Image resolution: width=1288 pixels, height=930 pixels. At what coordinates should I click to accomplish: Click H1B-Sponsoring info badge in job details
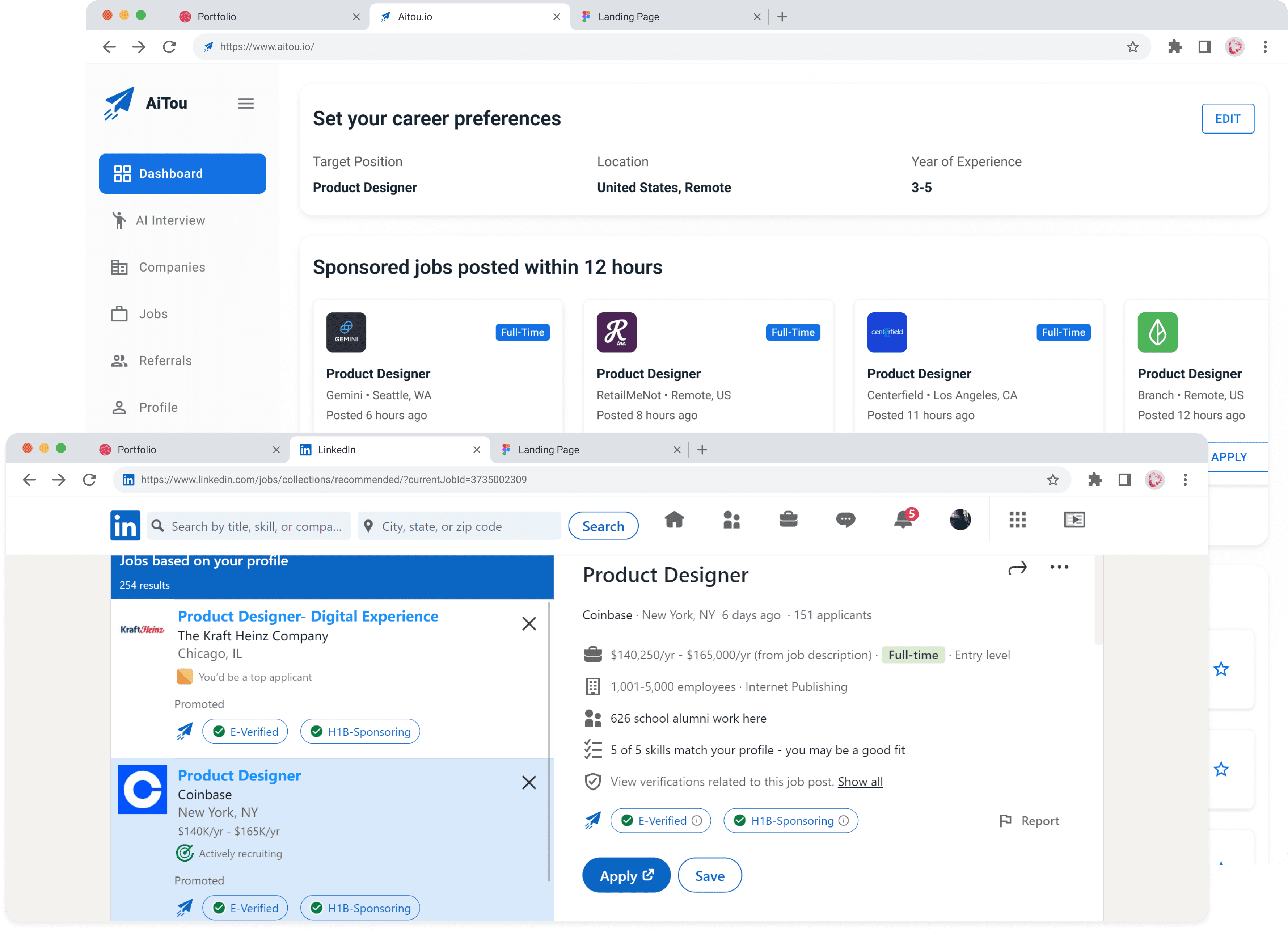(x=790, y=820)
